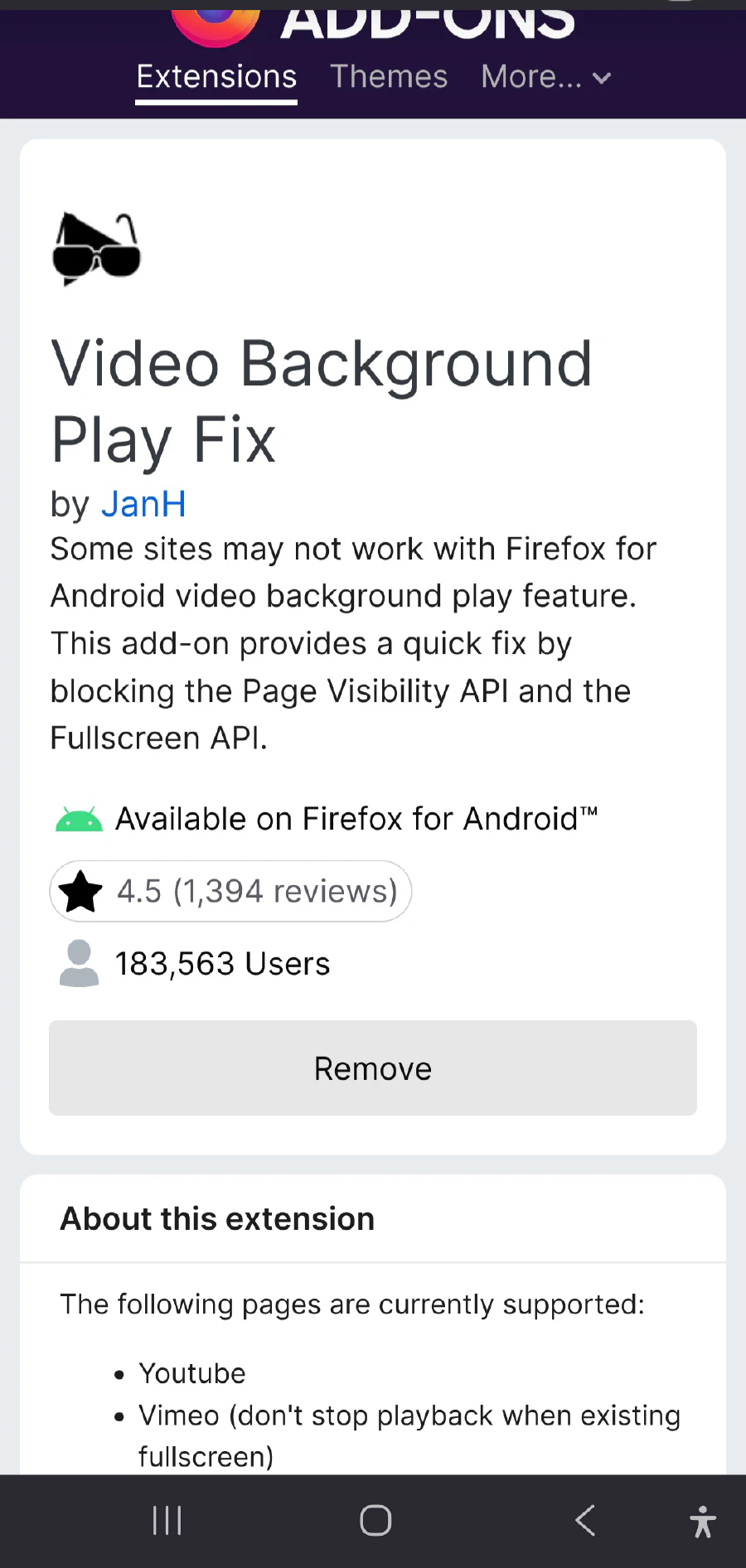
Task: Switch to the Themes tab
Action: [389, 76]
